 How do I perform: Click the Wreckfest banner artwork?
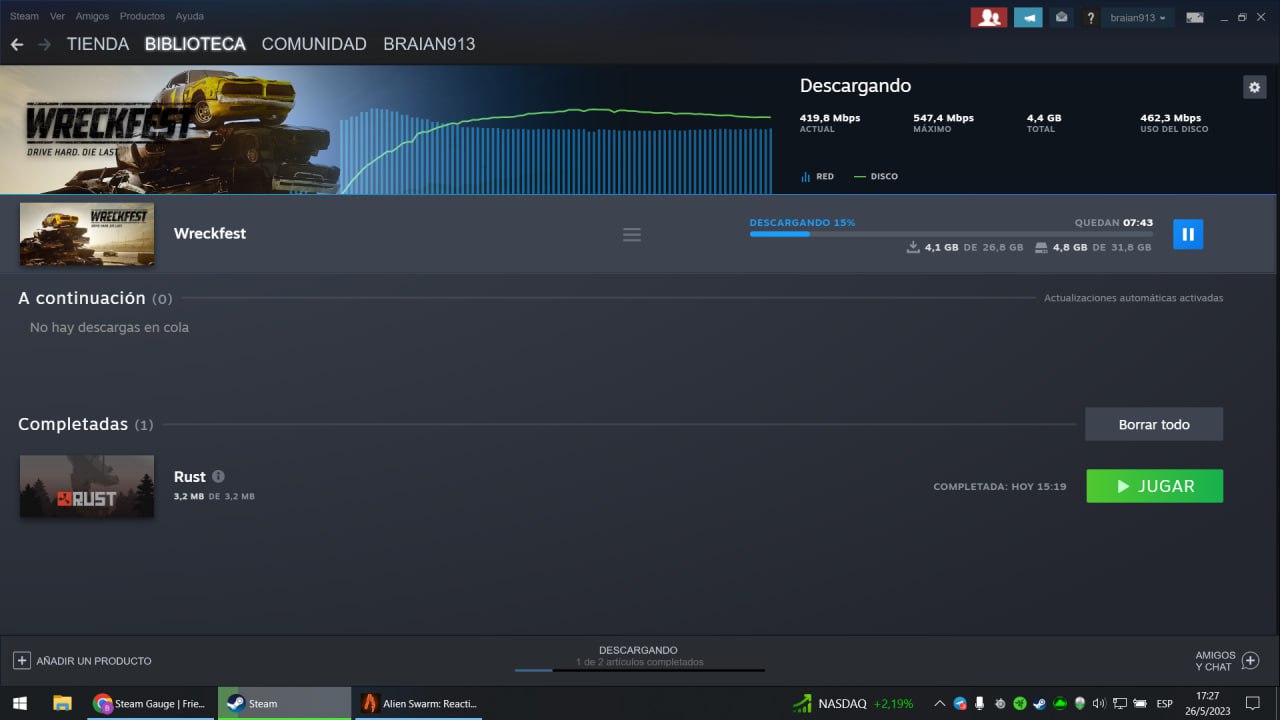click(170, 130)
